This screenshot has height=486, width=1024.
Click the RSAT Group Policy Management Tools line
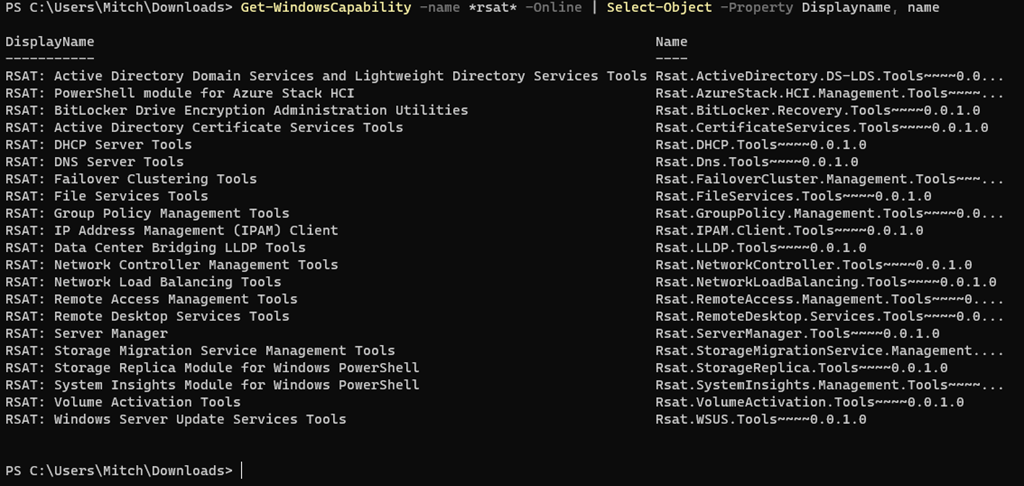click(x=147, y=213)
